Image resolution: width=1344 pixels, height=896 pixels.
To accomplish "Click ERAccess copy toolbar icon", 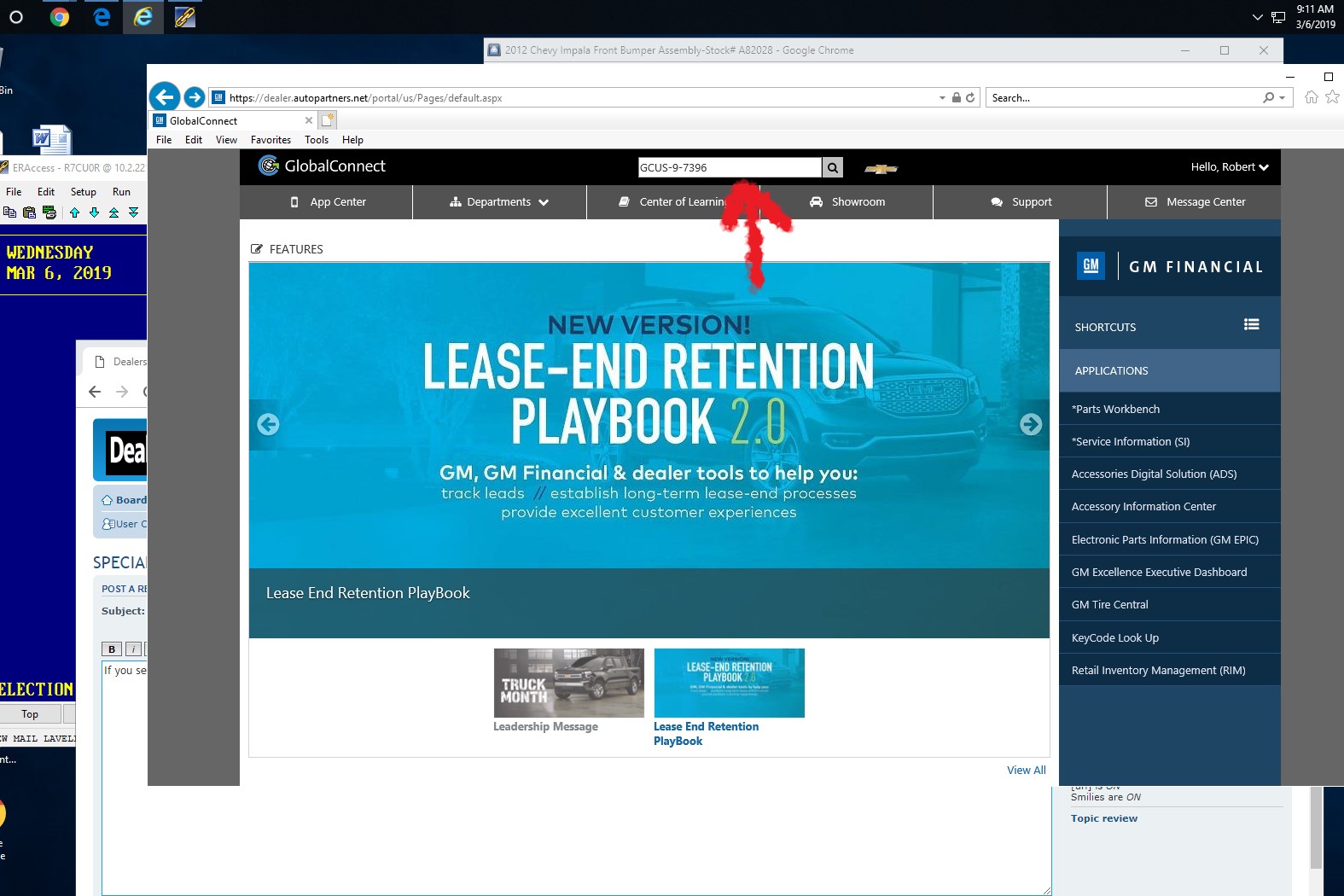I will coord(10,212).
